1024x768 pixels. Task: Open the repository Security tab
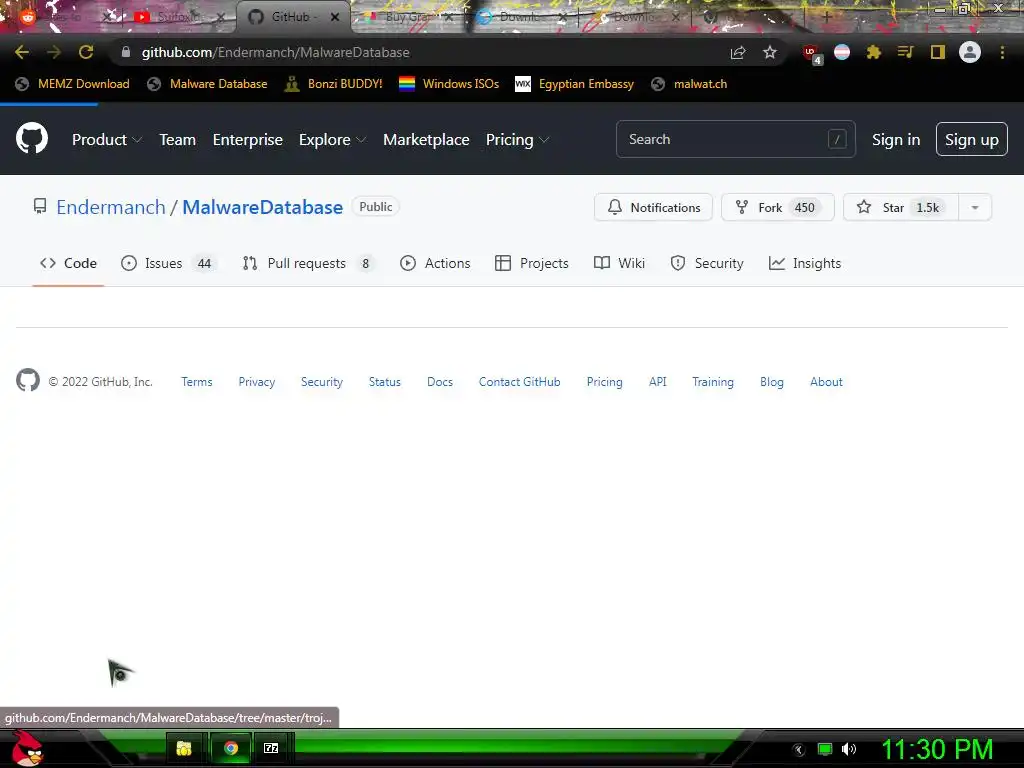click(707, 263)
